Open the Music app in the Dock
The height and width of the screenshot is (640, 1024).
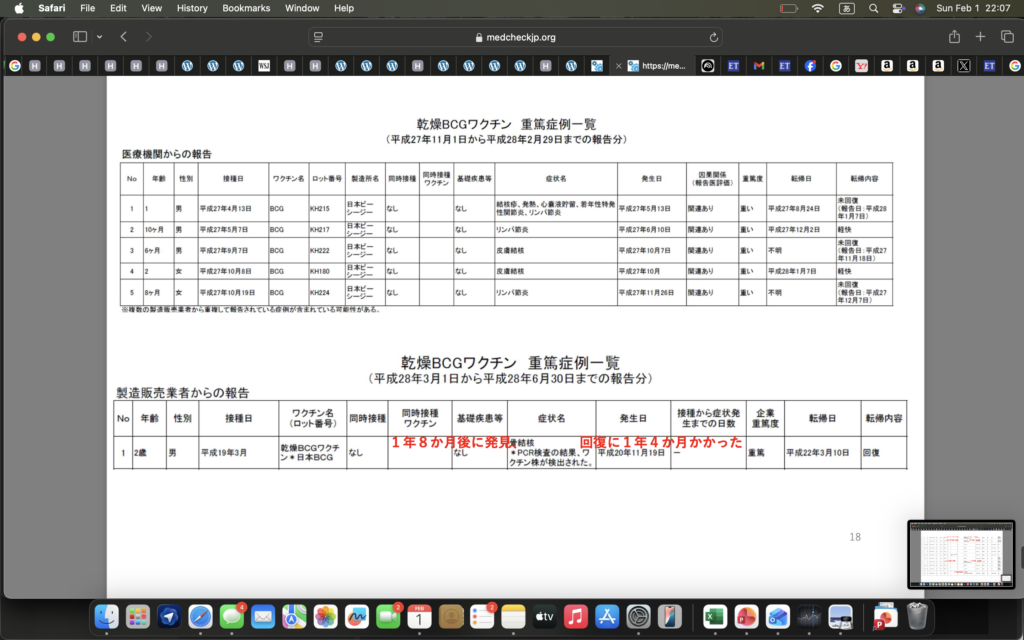click(575, 617)
